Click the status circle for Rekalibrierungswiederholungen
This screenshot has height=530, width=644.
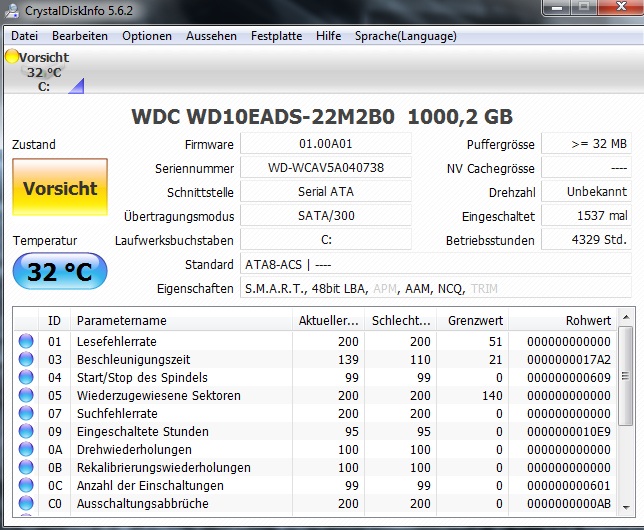[x=26, y=468]
